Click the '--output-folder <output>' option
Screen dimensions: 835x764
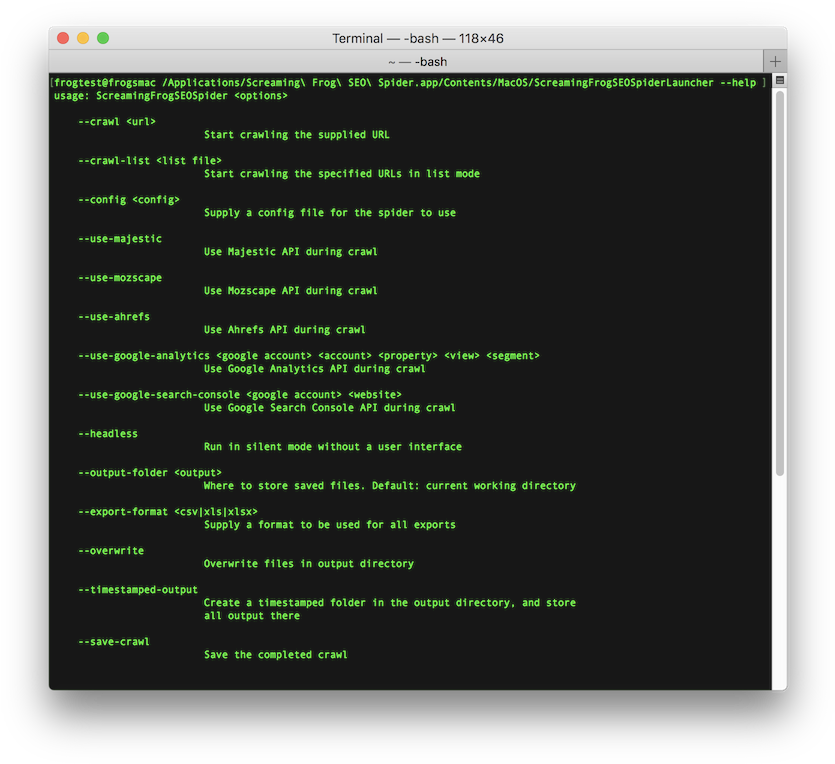click(150, 473)
